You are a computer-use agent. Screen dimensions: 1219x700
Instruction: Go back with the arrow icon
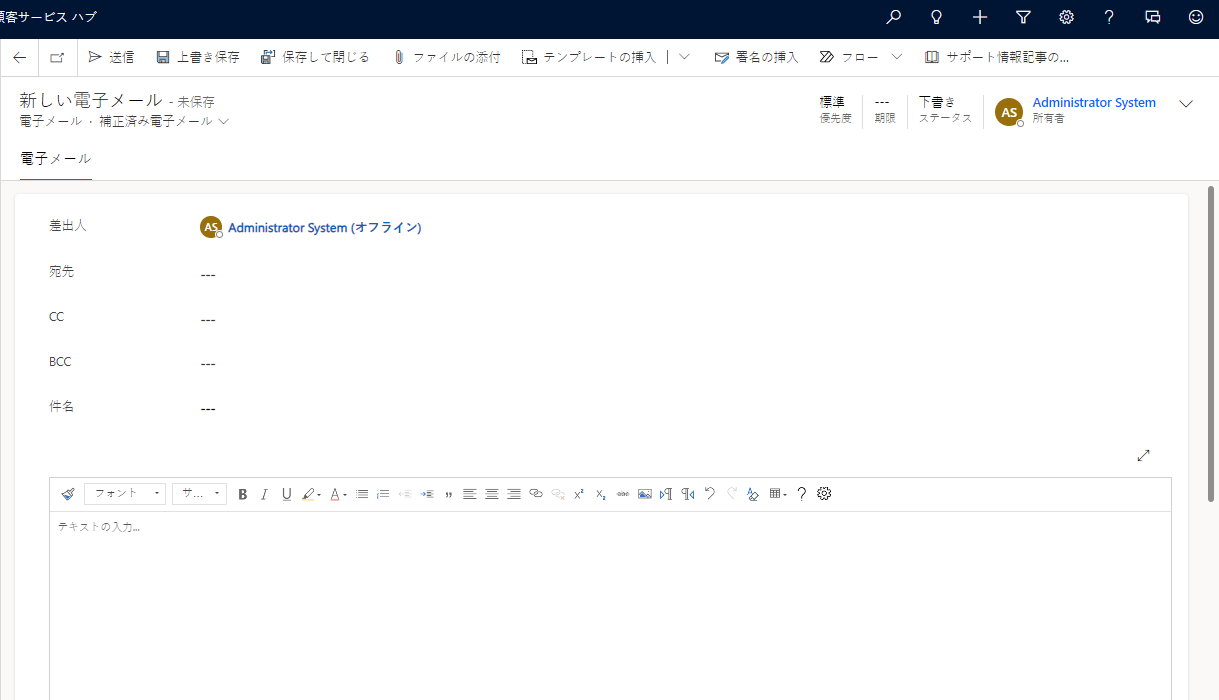(20, 57)
